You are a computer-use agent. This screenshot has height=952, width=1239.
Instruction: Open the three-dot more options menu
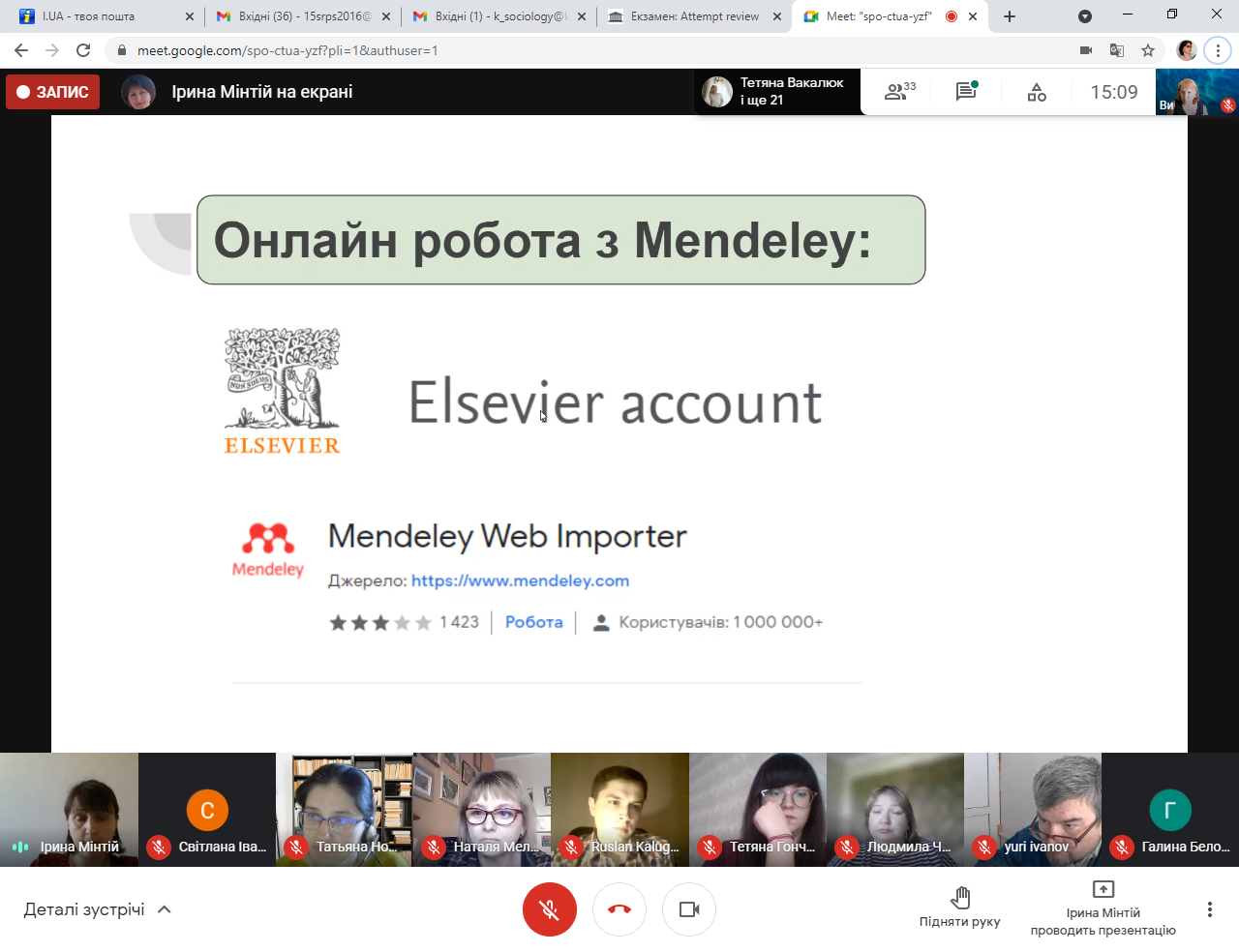(x=1209, y=909)
